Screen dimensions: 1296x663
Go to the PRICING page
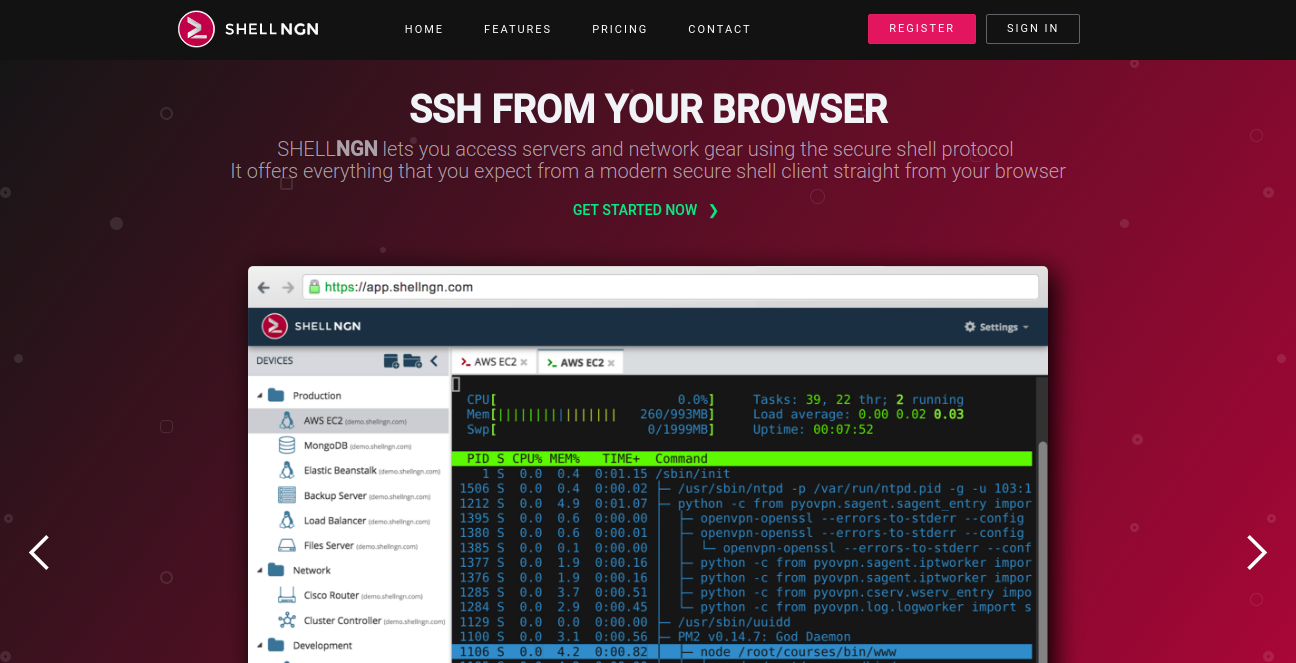tap(619, 29)
